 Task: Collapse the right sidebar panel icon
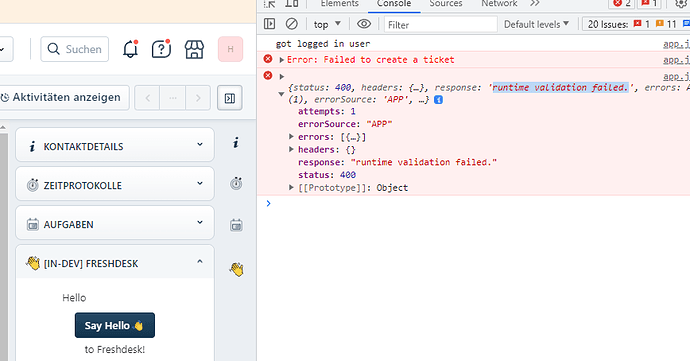pos(230,98)
